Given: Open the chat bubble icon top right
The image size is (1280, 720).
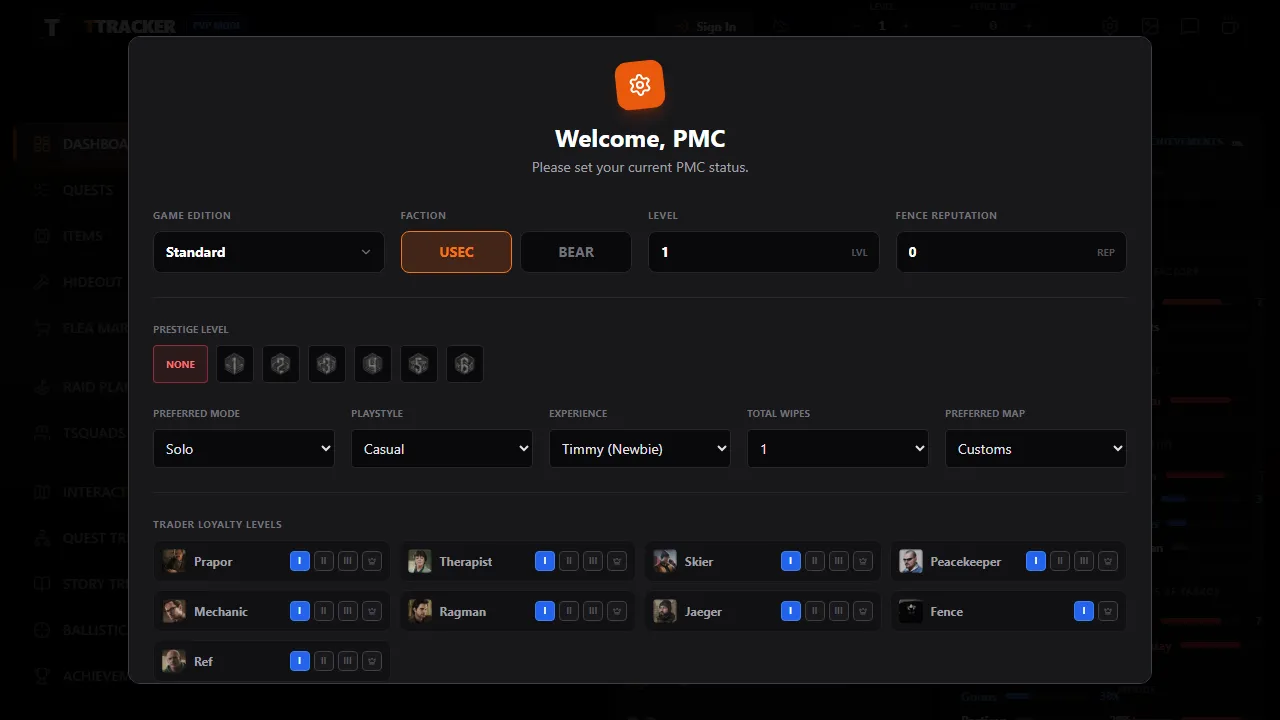Looking at the screenshot, I should pyautogui.click(x=1190, y=26).
